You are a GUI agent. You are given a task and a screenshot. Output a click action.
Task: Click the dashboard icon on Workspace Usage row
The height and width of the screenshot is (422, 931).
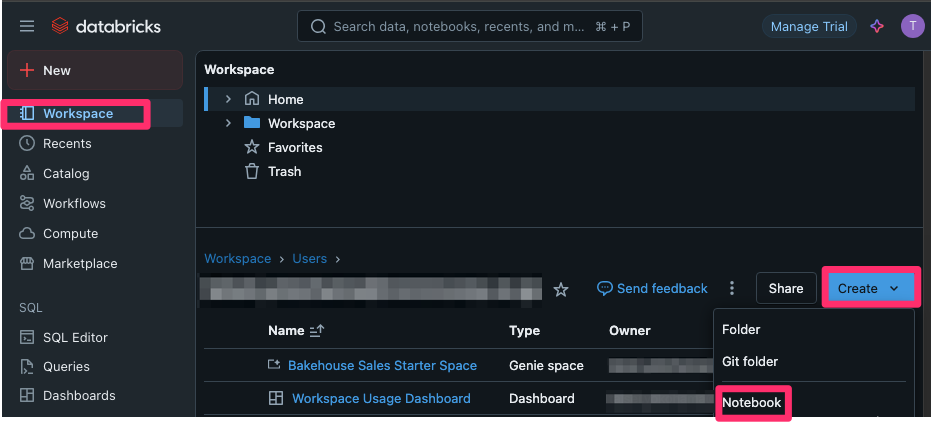point(276,398)
